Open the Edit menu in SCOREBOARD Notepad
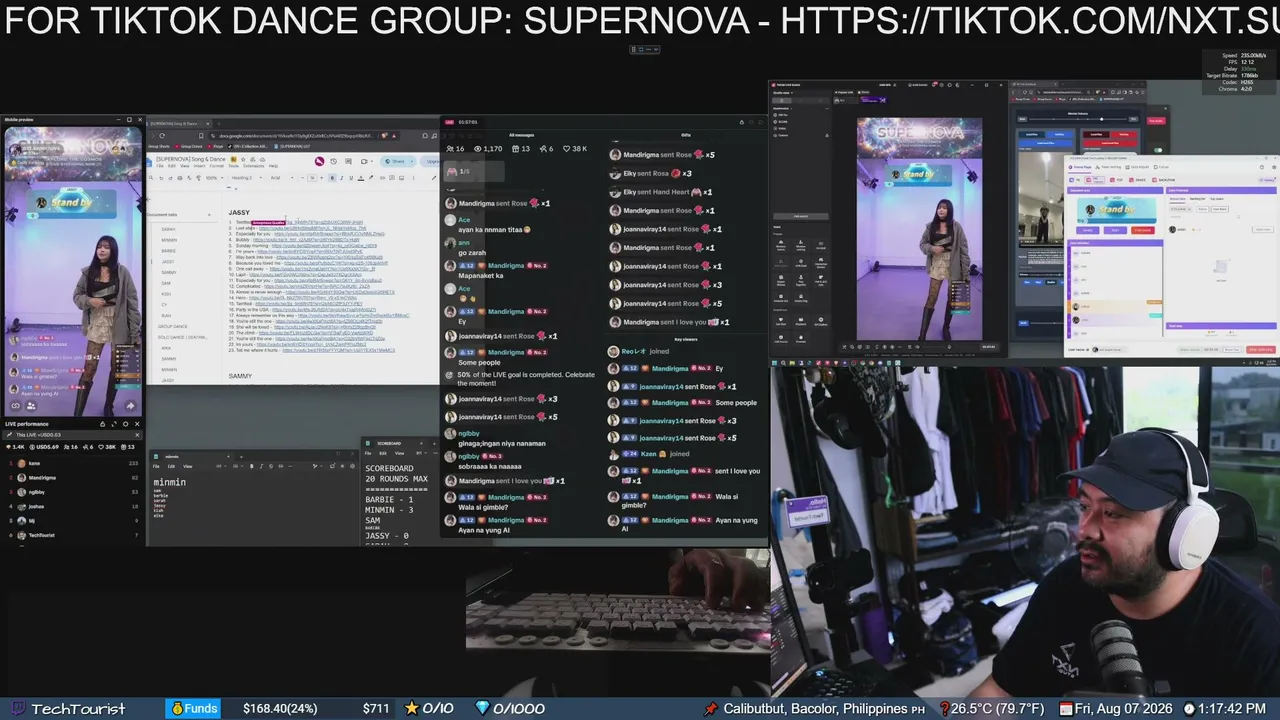Viewport: 1280px width, 720px height. pos(382,453)
